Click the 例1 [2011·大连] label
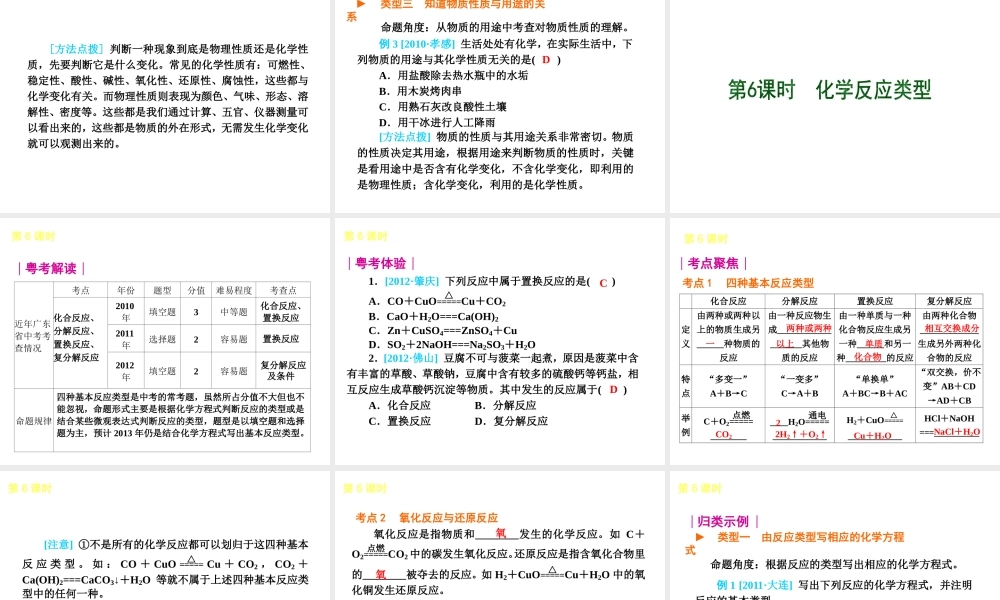Screen dimensions: 1000x600 click(x=754, y=585)
